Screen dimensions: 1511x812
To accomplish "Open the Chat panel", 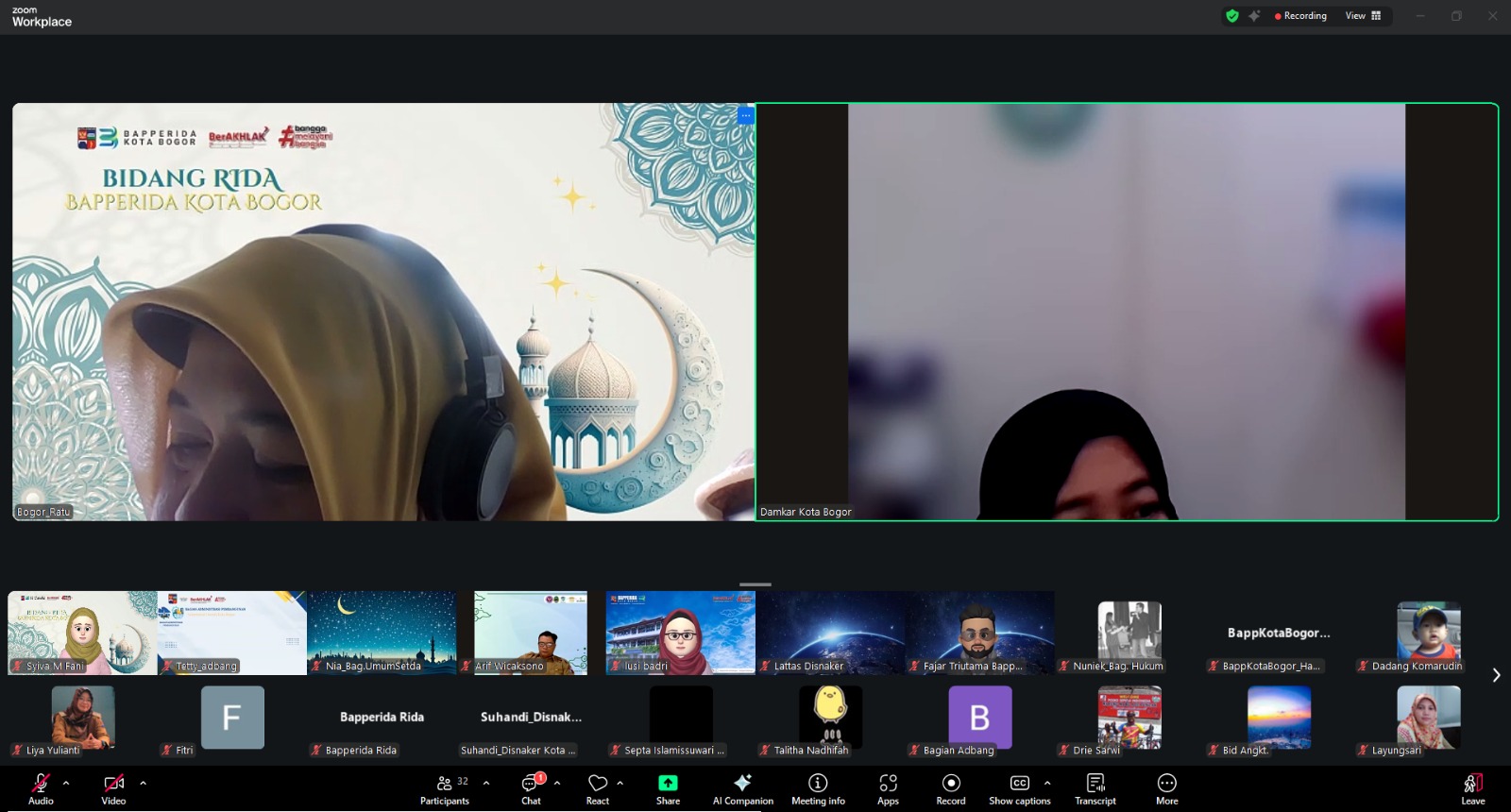I will (x=531, y=788).
